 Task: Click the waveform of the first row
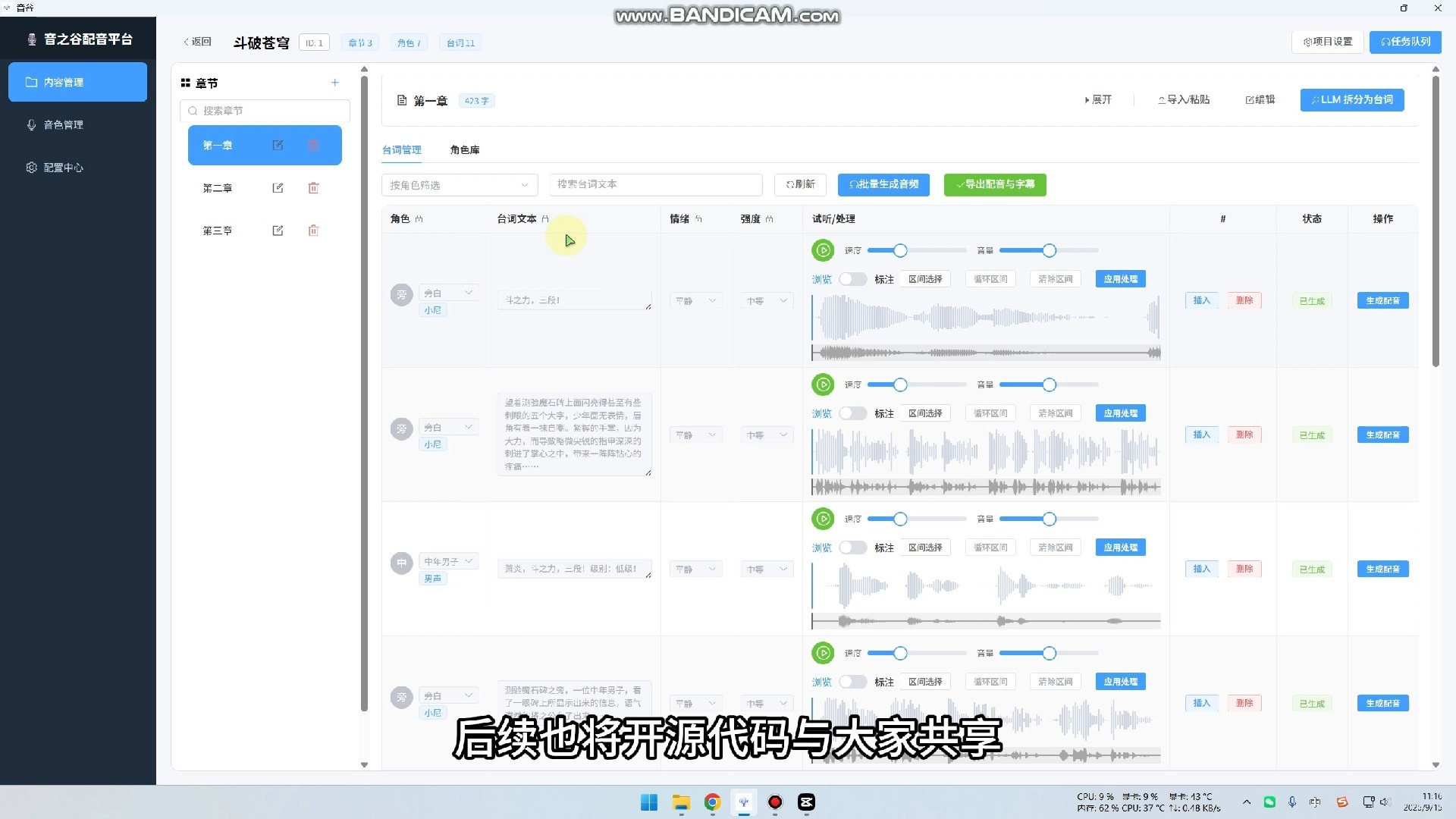click(986, 317)
